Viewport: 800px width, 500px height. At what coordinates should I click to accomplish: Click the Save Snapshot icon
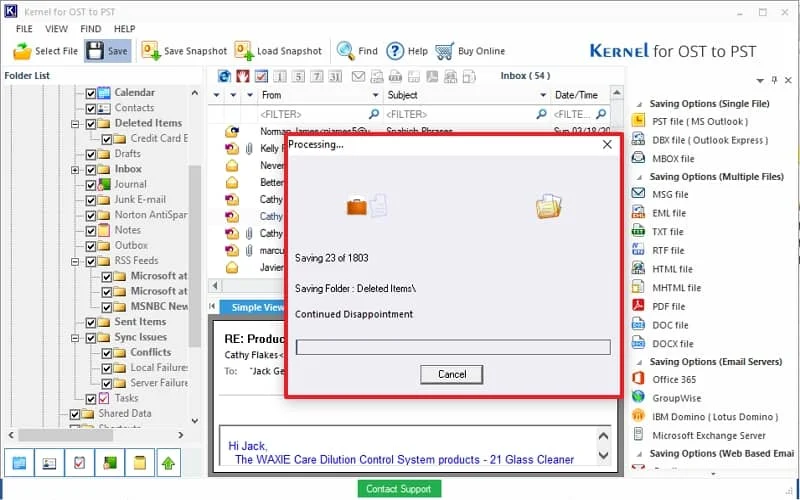151,51
